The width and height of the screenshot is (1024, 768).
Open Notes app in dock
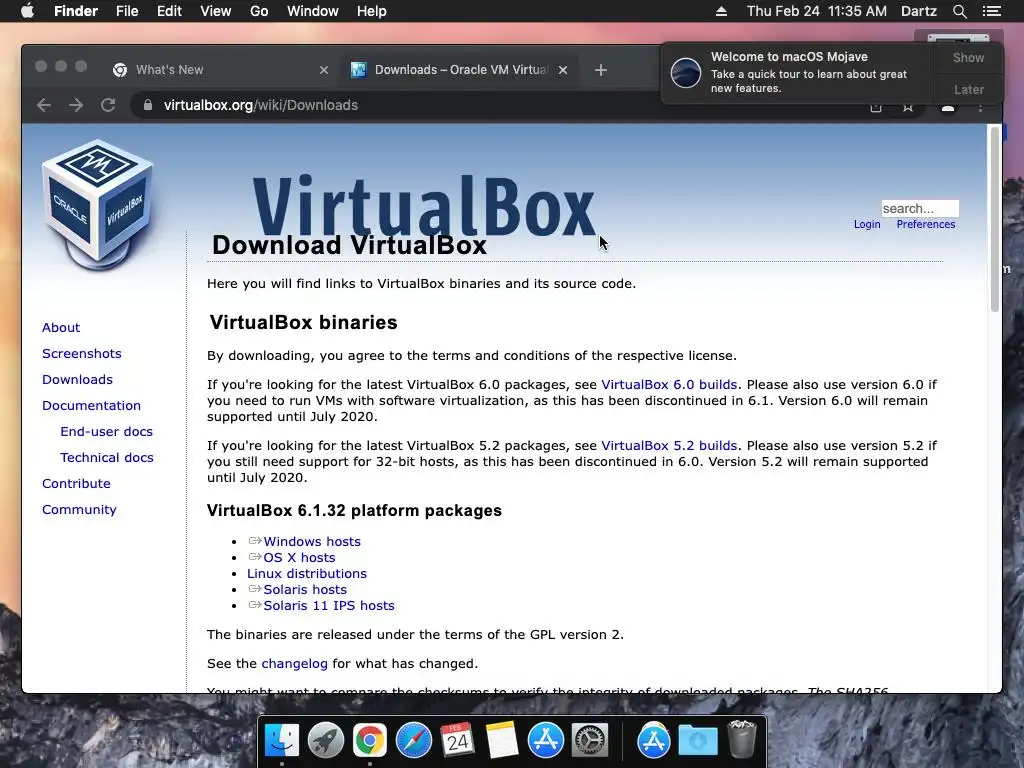click(x=502, y=740)
